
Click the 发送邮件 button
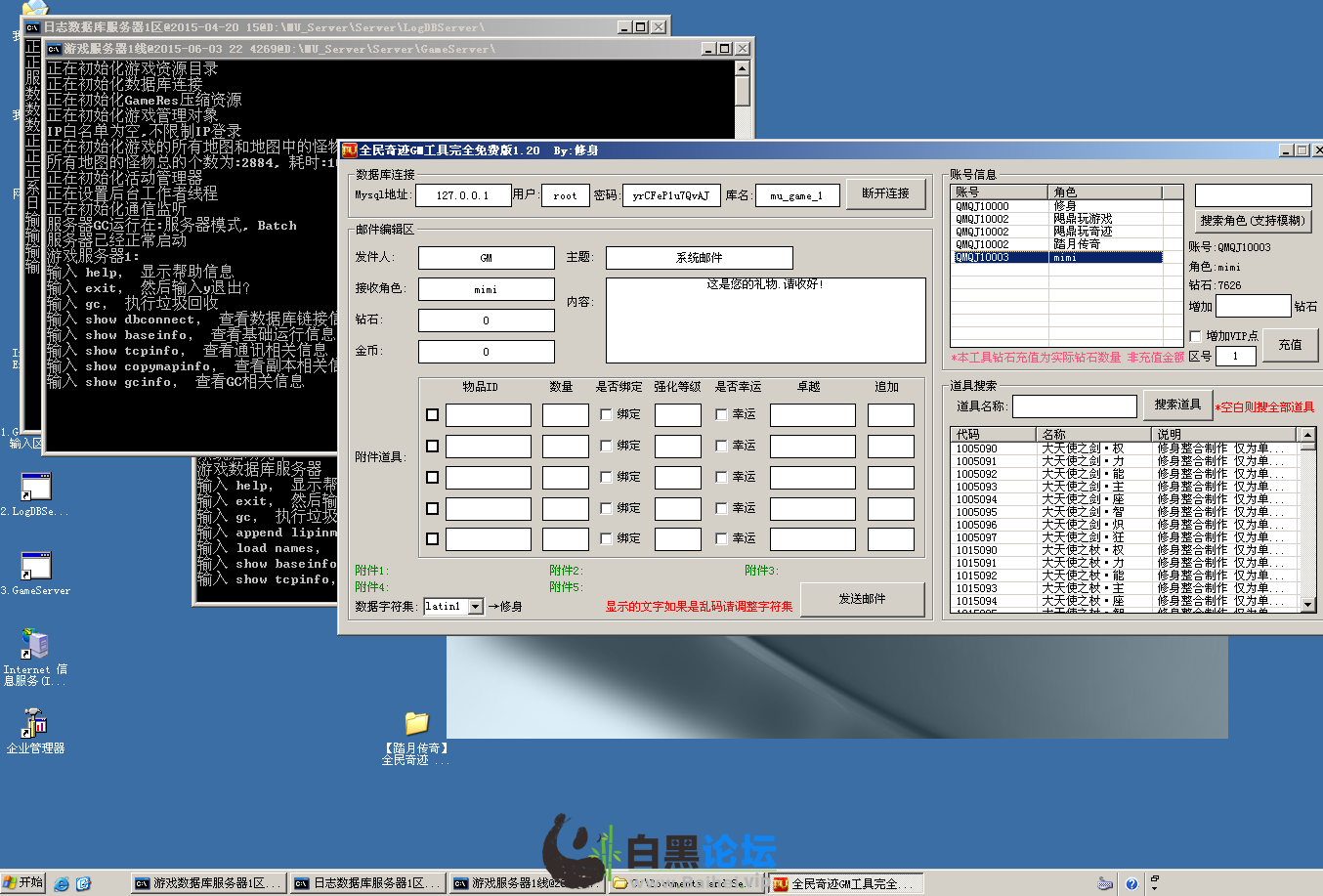pos(862,599)
